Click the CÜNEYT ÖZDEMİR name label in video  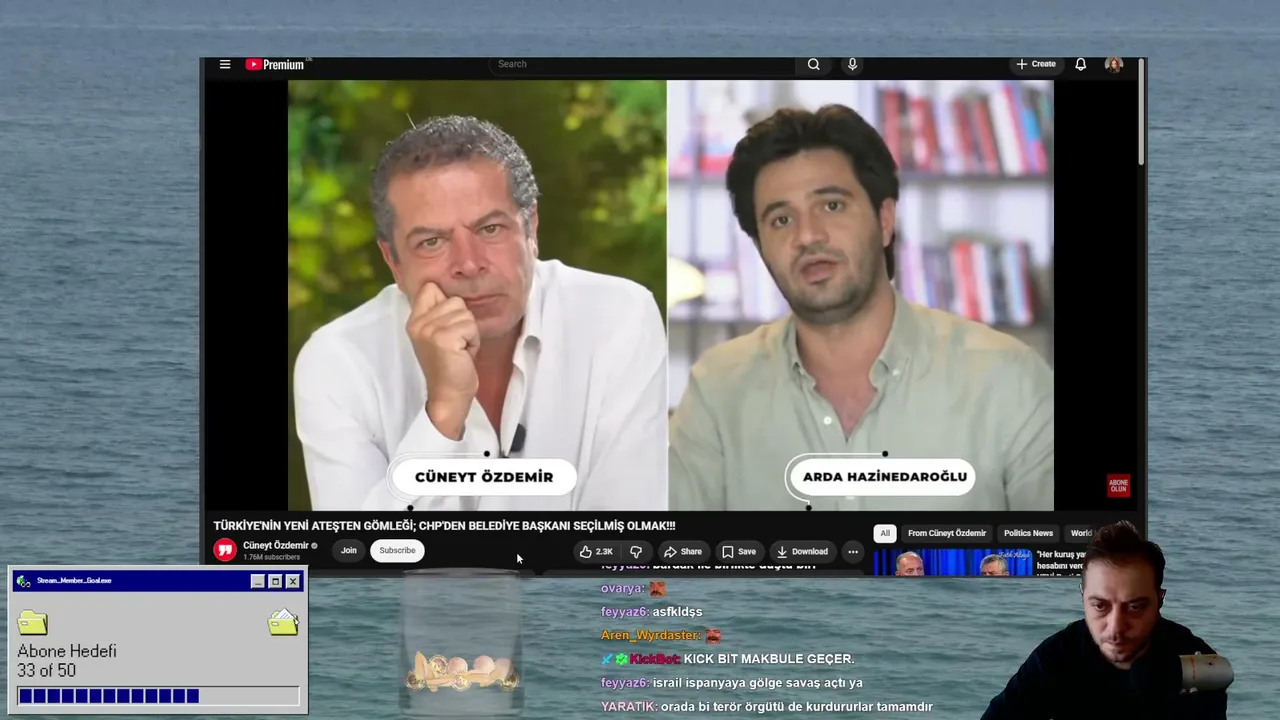point(484,477)
